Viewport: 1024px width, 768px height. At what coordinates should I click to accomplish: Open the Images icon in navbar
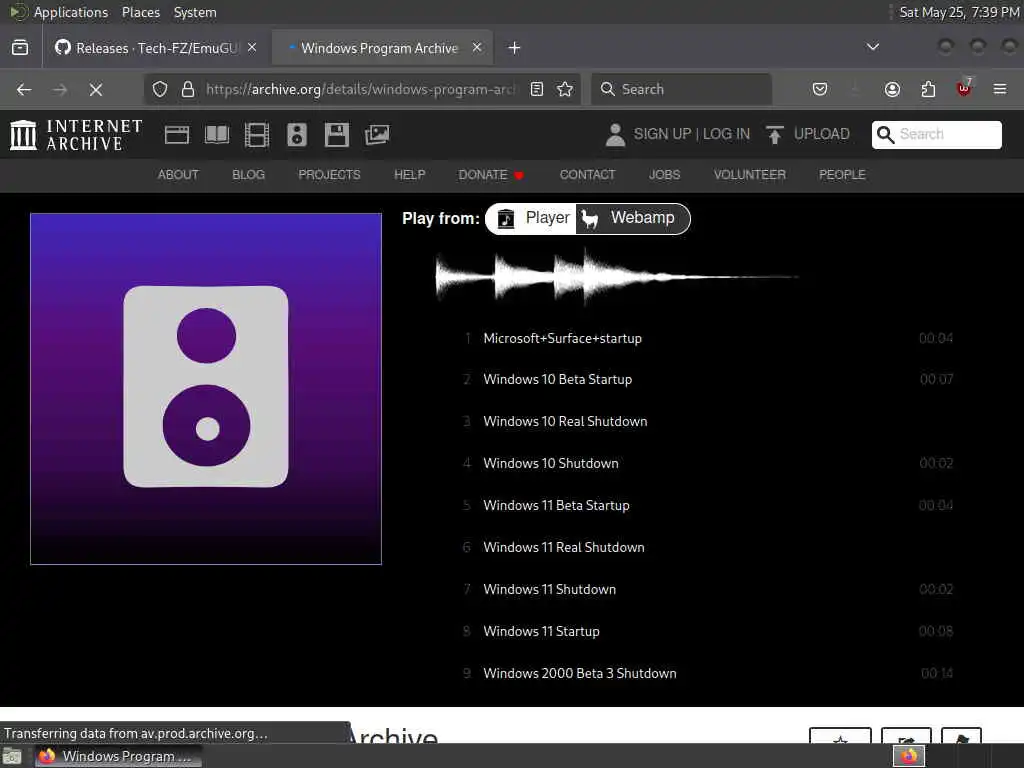[377, 135]
